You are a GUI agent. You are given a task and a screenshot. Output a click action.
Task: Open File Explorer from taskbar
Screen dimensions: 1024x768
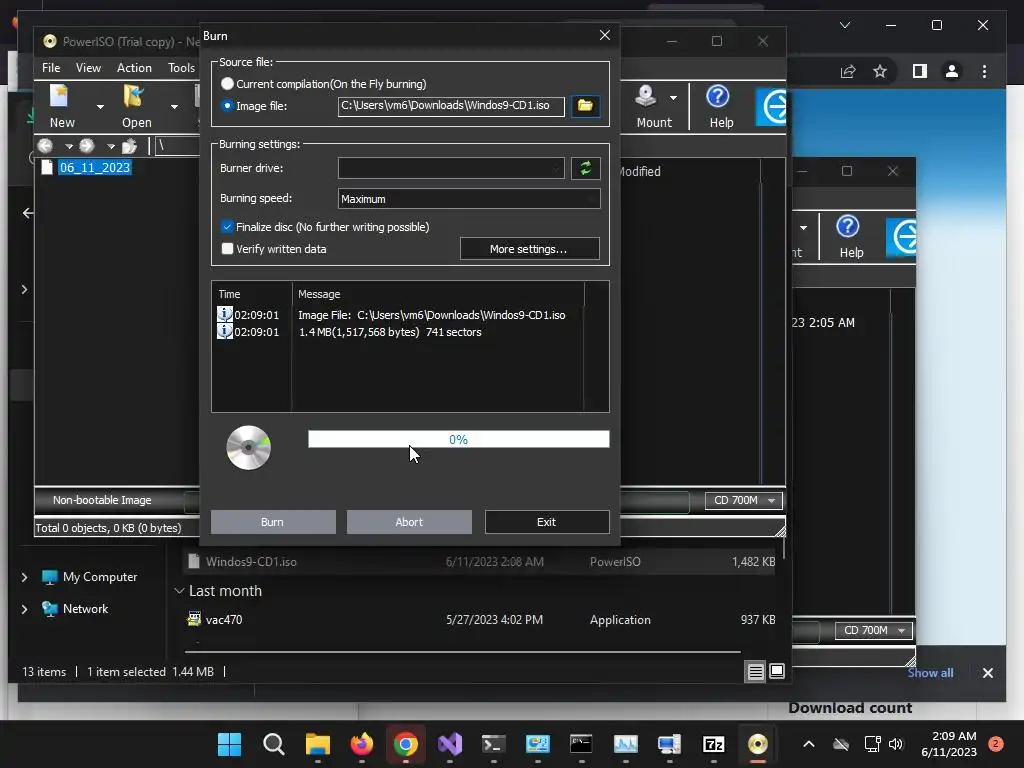pyautogui.click(x=317, y=744)
